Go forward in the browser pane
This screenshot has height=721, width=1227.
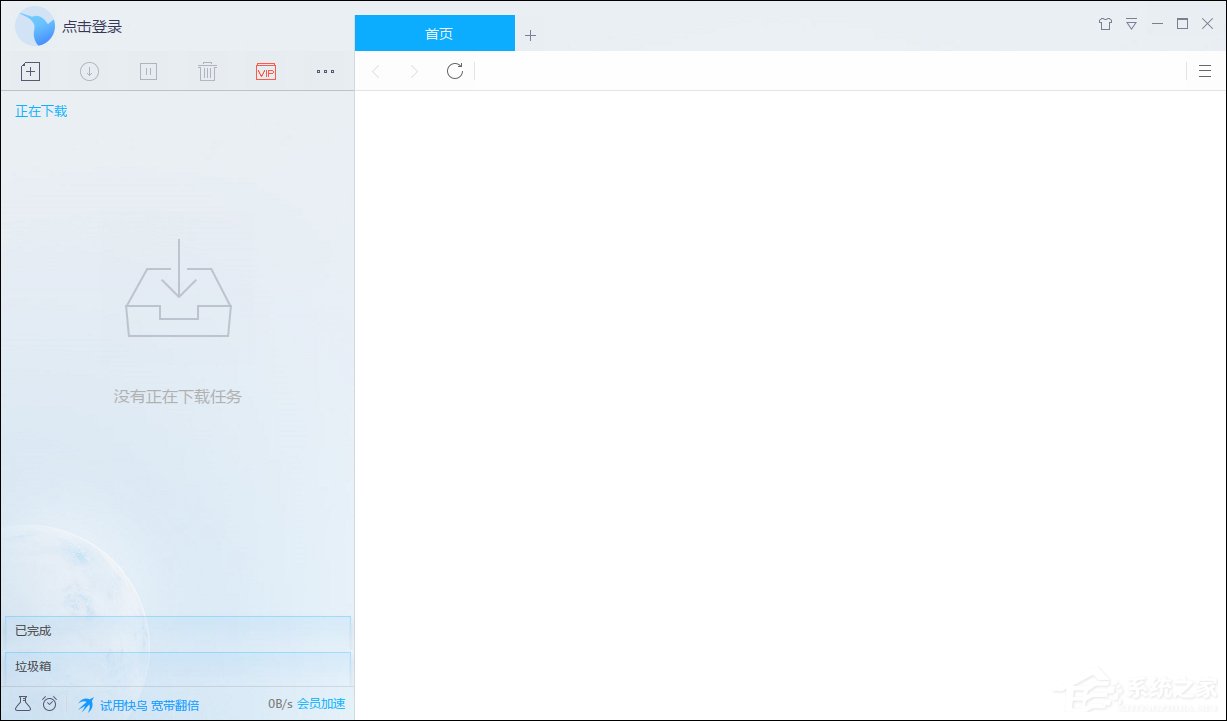[x=414, y=71]
